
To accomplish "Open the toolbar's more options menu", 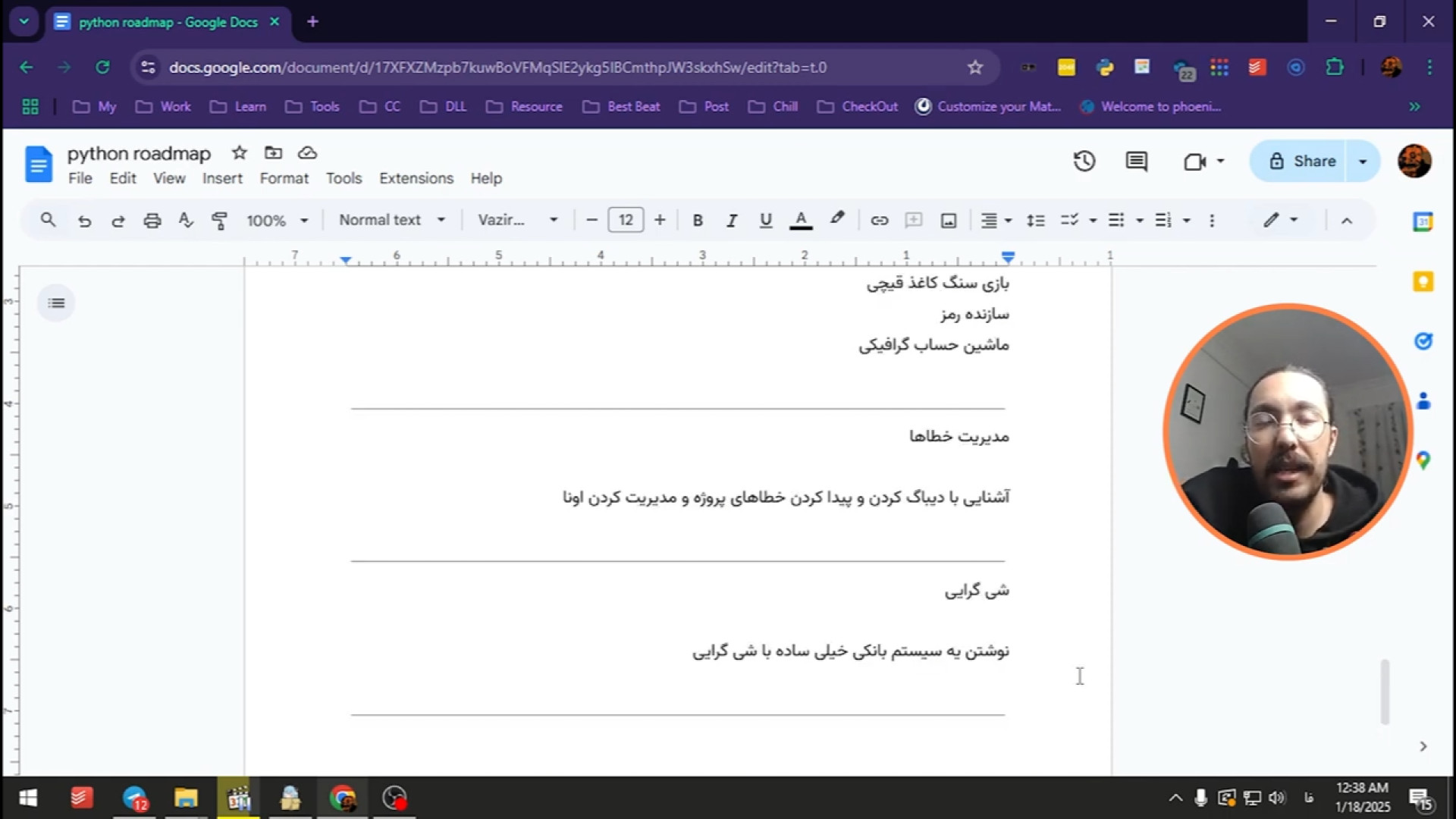I will pyautogui.click(x=1212, y=221).
